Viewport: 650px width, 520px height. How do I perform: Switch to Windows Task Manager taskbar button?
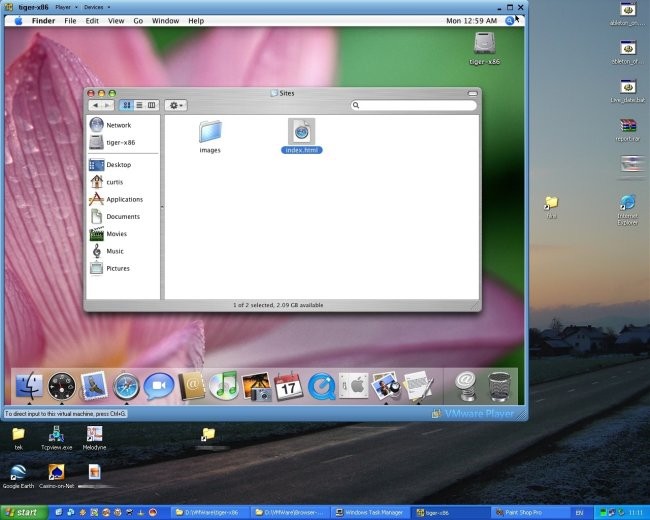point(371,513)
